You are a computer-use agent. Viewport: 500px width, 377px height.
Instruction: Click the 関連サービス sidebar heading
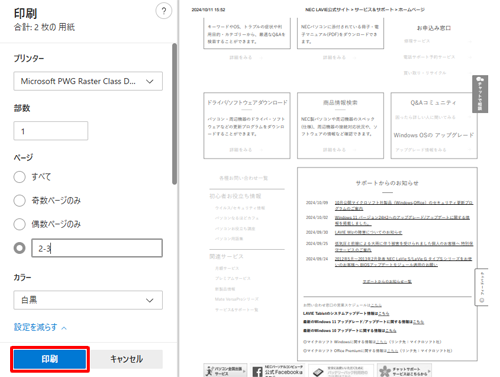tap(226, 256)
